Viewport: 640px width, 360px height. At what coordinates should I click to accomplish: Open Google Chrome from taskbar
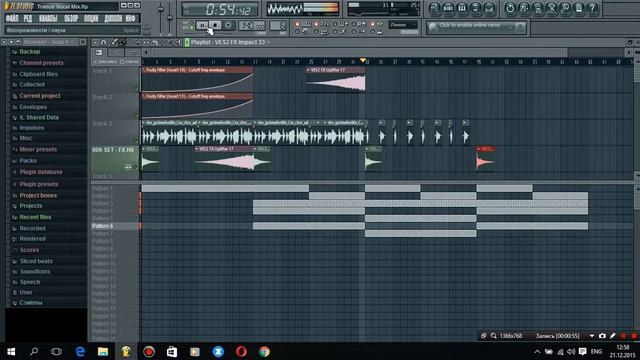coord(264,351)
